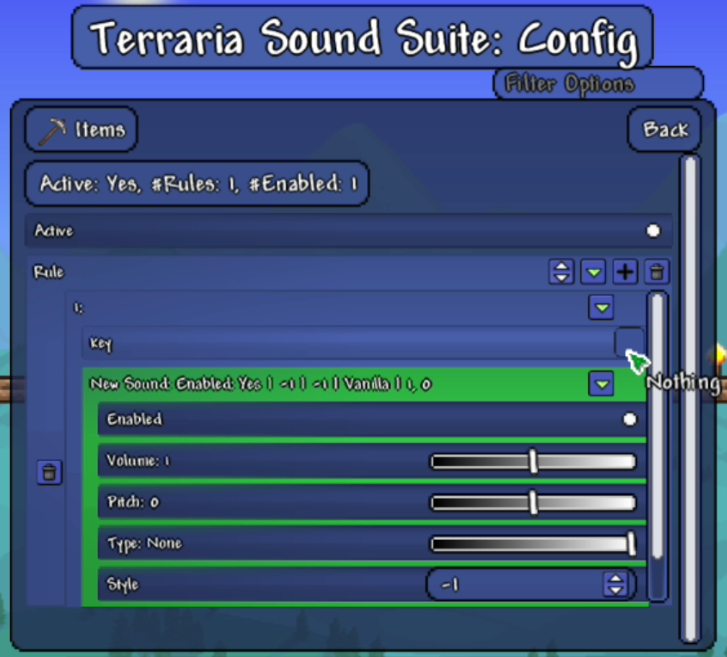Image resolution: width=727 pixels, height=657 pixels.
Task: Click the Style input field showing -1
Action: [531, 585]
